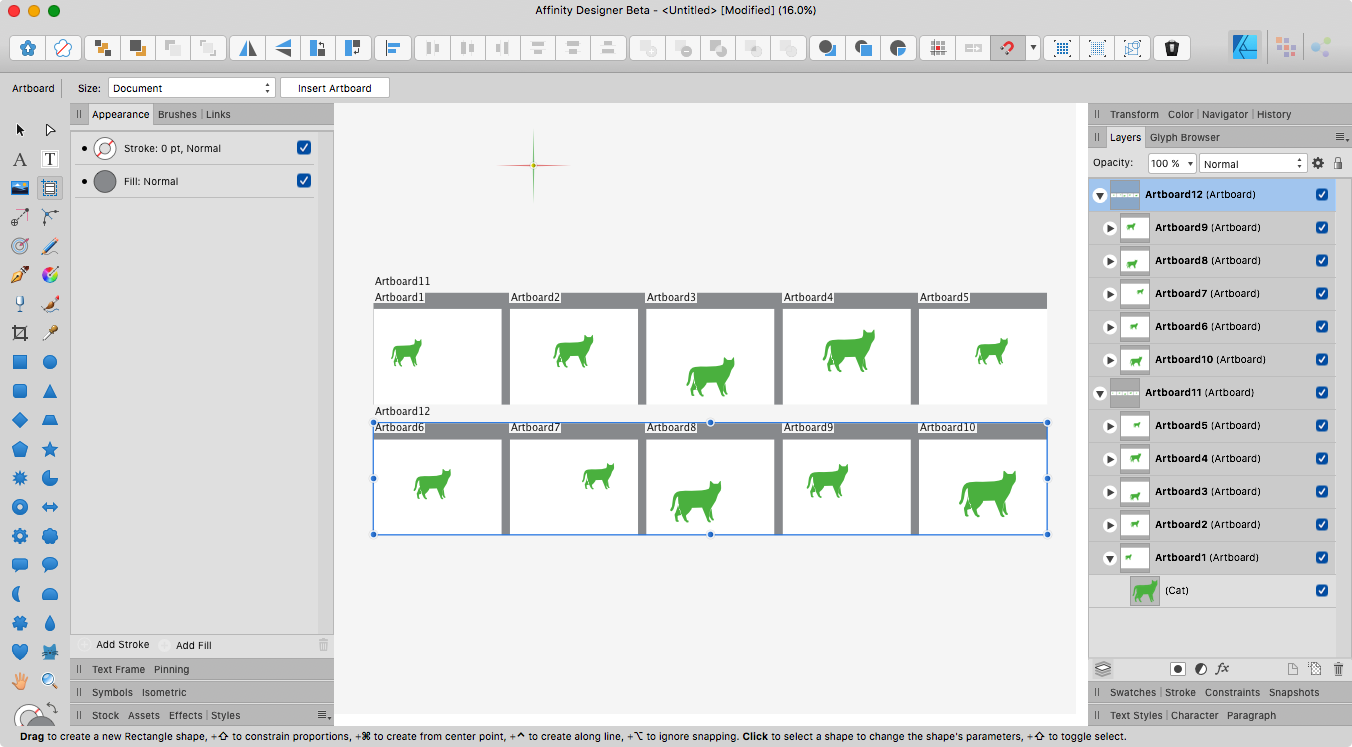Click the Flip Horizontal toolbar icon
The image size is (1352, 747).
(x=247, y=48)
